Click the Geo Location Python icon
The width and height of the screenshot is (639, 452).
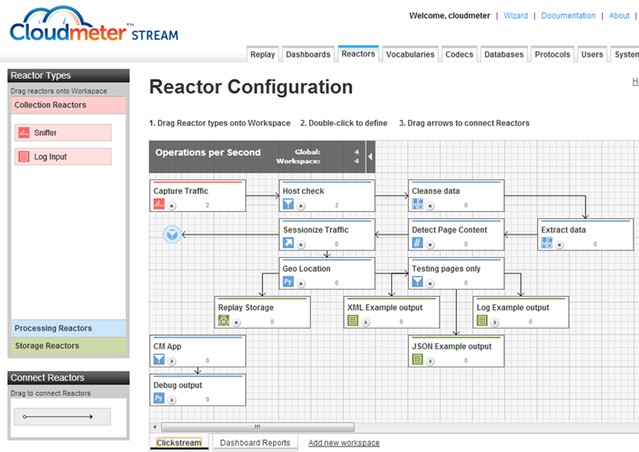pyautogui.click(x=288, y=282)
